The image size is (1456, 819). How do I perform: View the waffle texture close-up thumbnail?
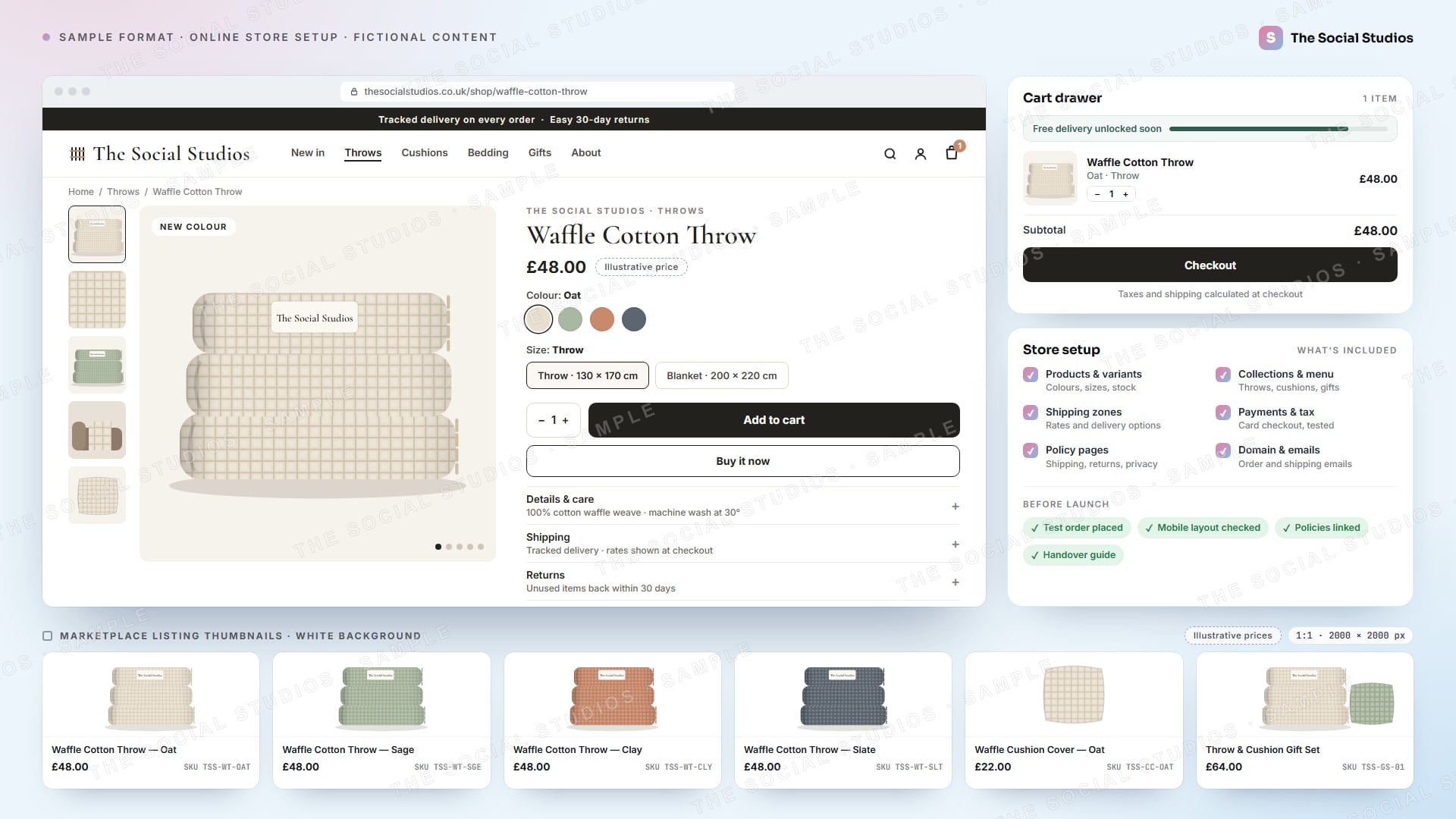[97, 300]
